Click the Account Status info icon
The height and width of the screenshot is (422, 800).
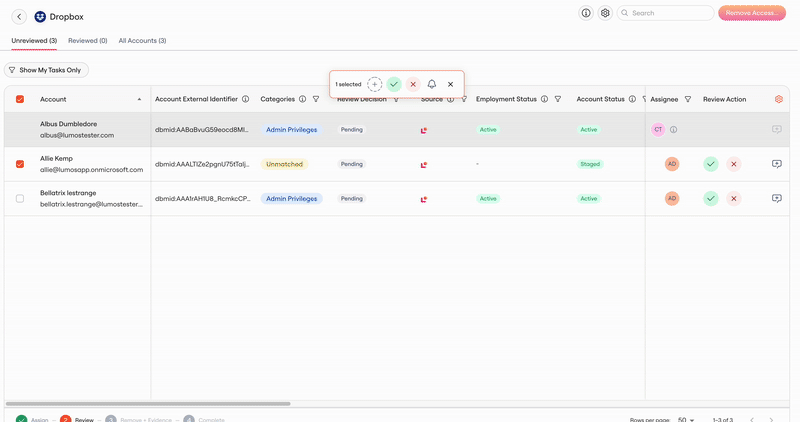click(632, 99)
